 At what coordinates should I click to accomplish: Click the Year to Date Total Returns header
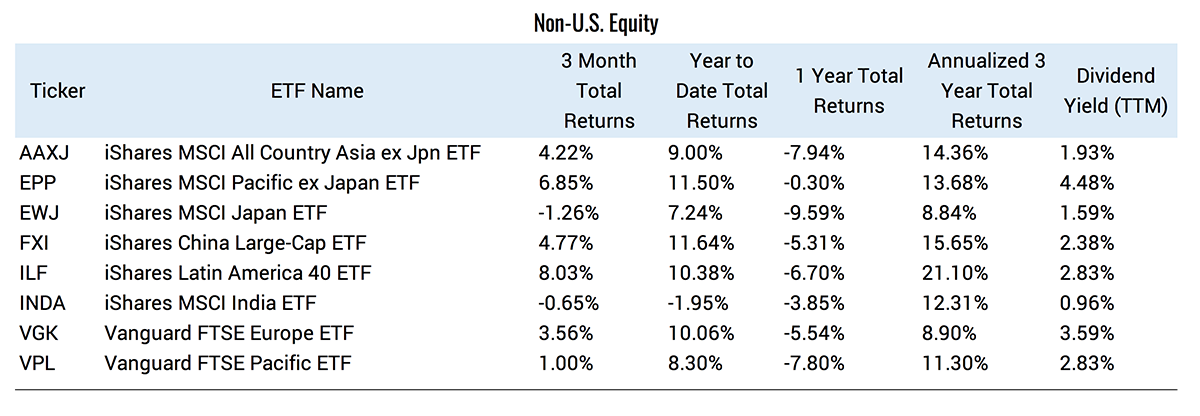[x=721, y=91]
